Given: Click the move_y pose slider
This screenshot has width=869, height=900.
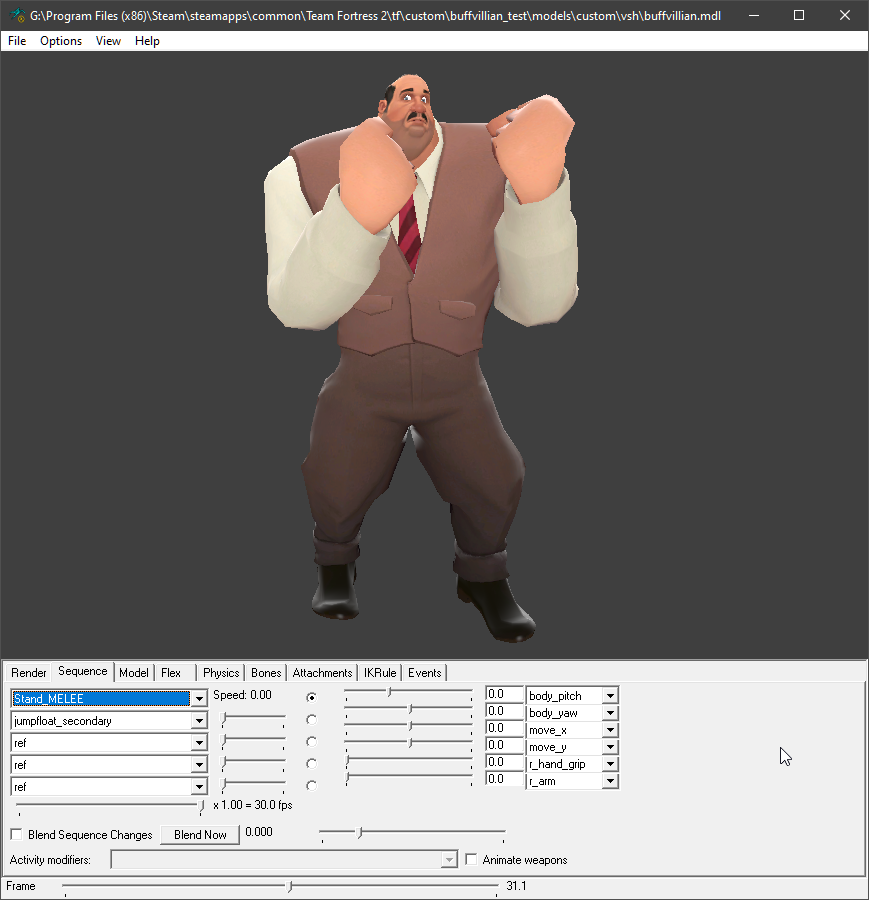Looking at the screenshot, I should coord(408,743).
